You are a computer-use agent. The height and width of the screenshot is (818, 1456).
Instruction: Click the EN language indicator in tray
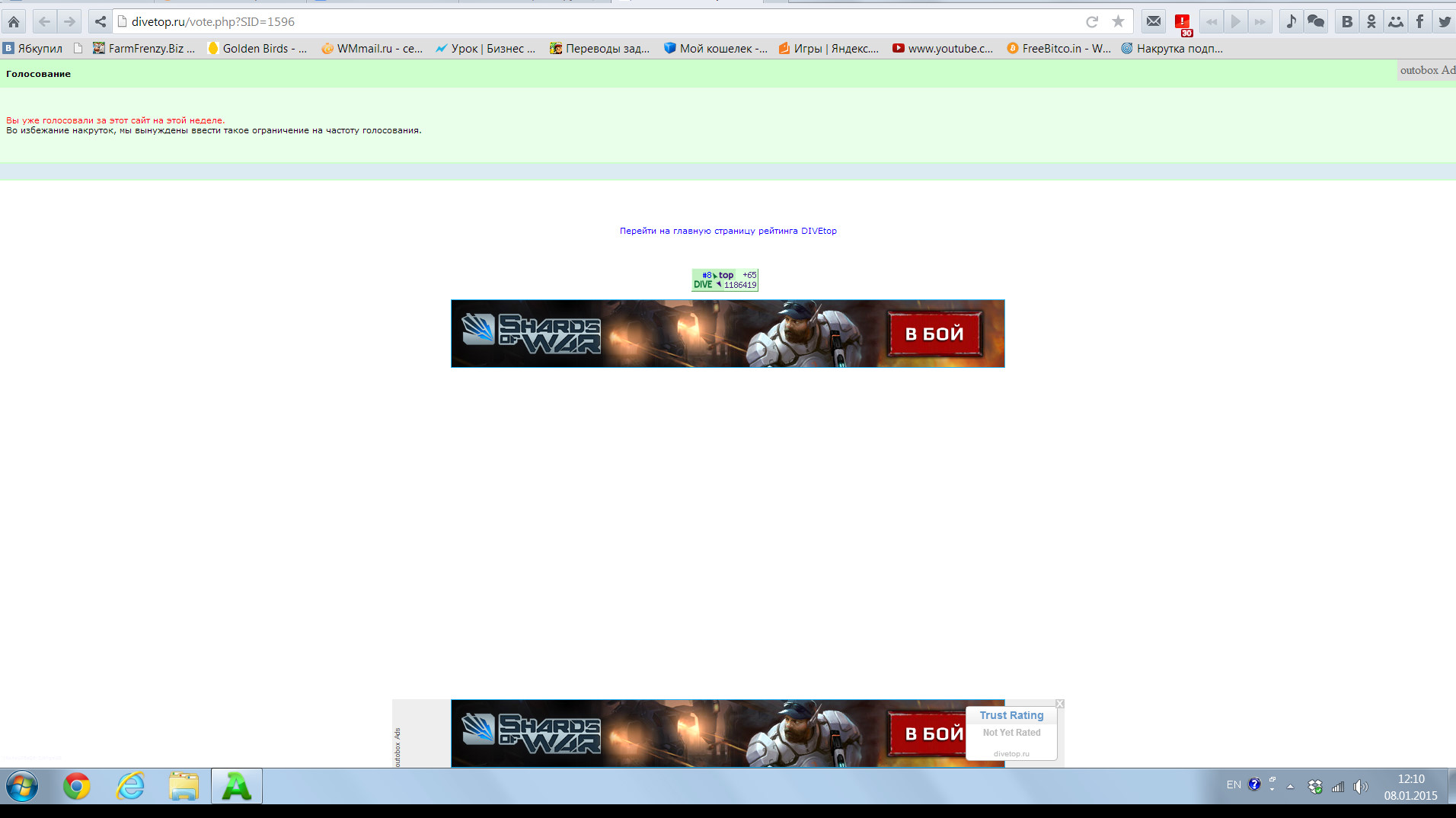(x=1234, y=784)
